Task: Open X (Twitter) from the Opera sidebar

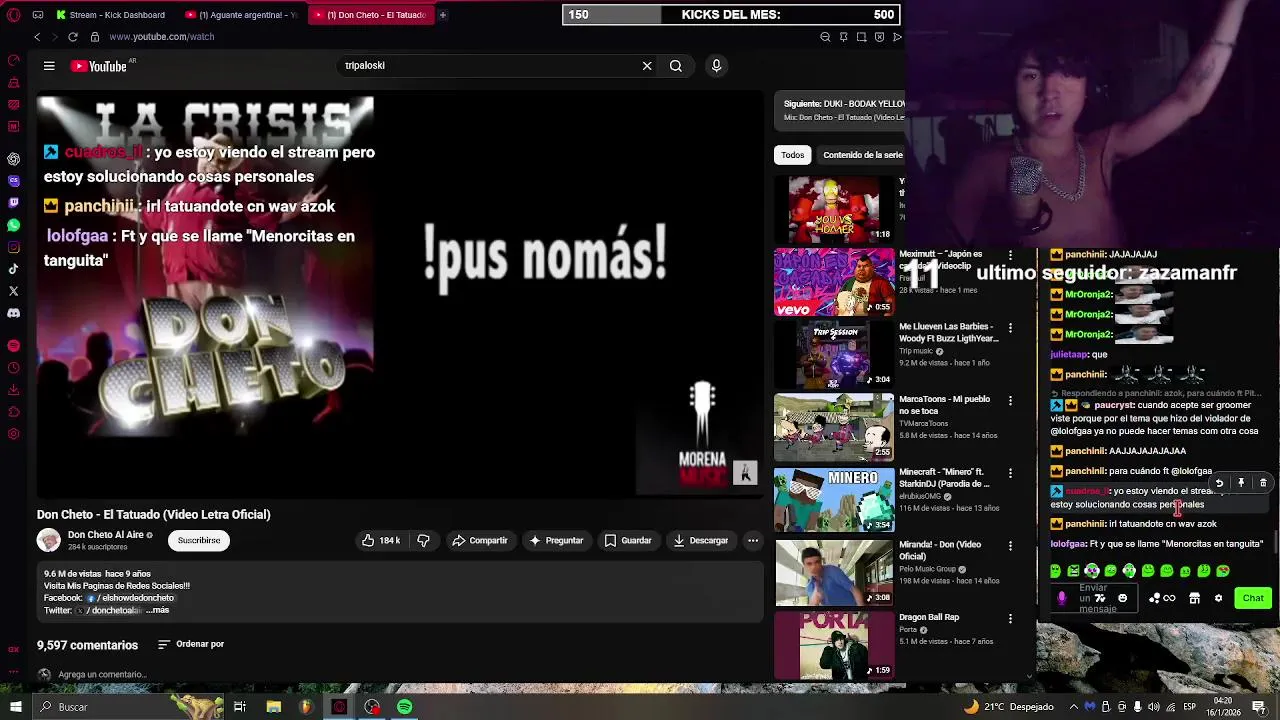Action: [13, 291]
